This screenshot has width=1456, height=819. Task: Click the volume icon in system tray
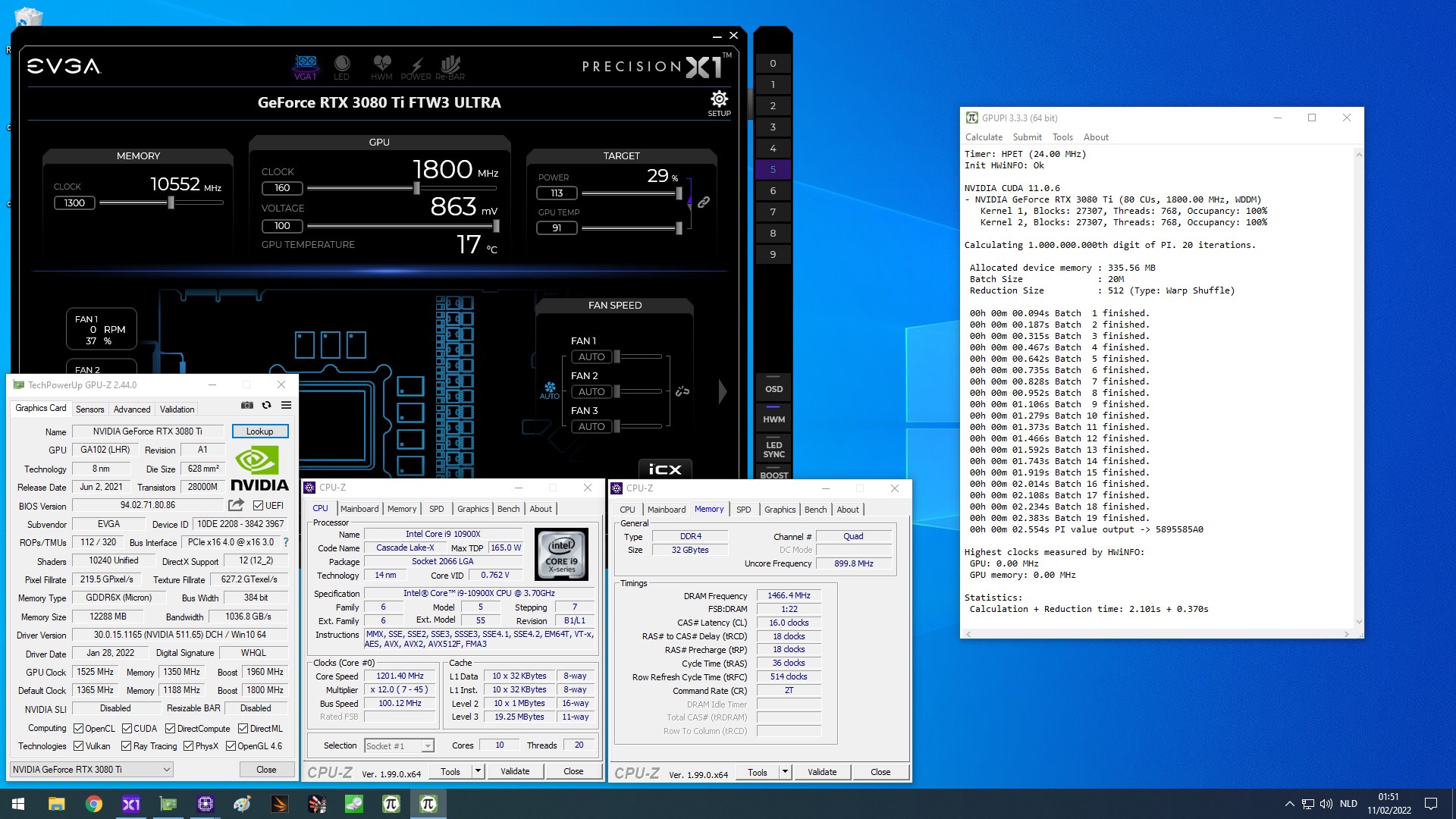[x=1326, y=804]
